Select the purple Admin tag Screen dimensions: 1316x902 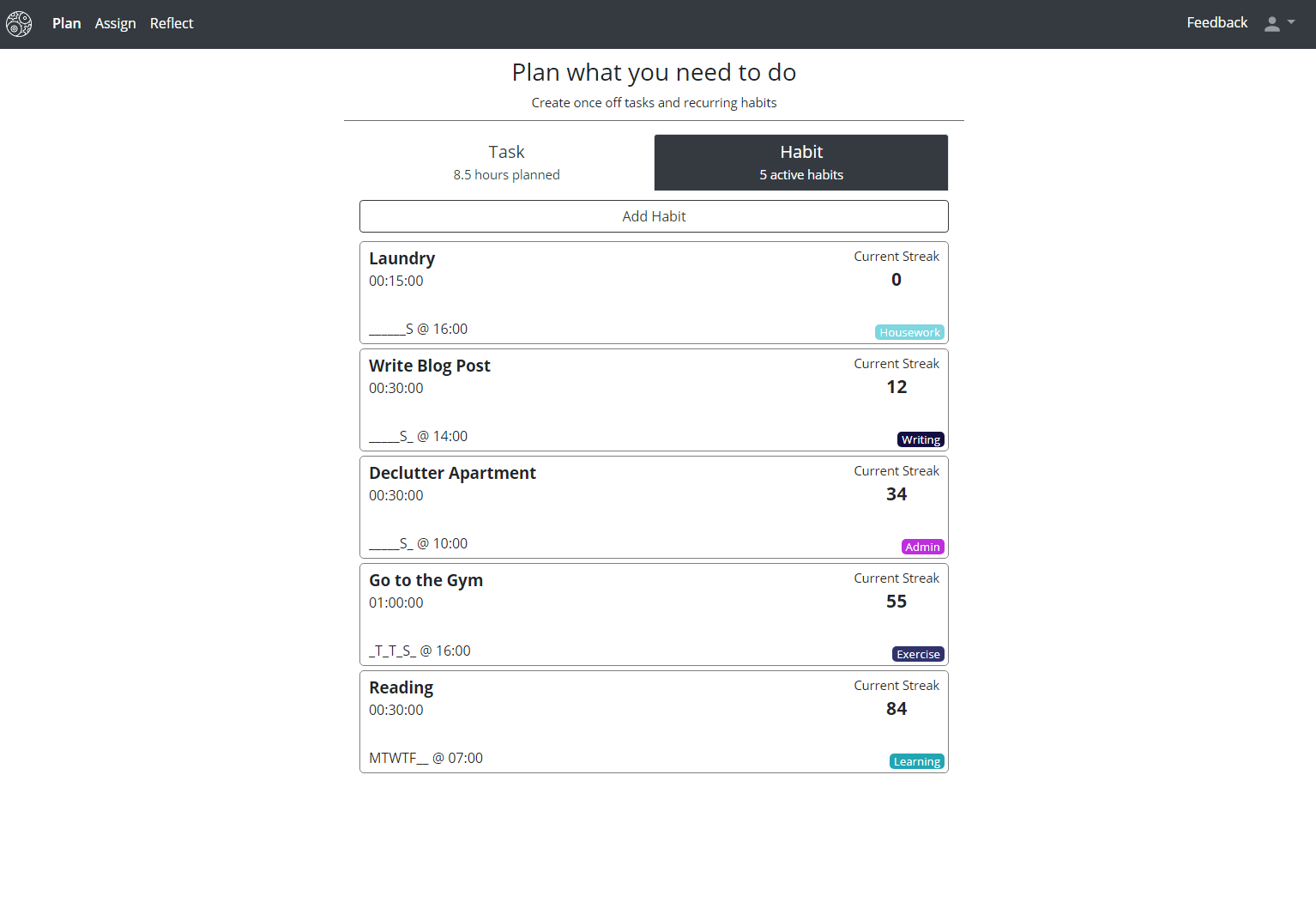coord(922,548)
